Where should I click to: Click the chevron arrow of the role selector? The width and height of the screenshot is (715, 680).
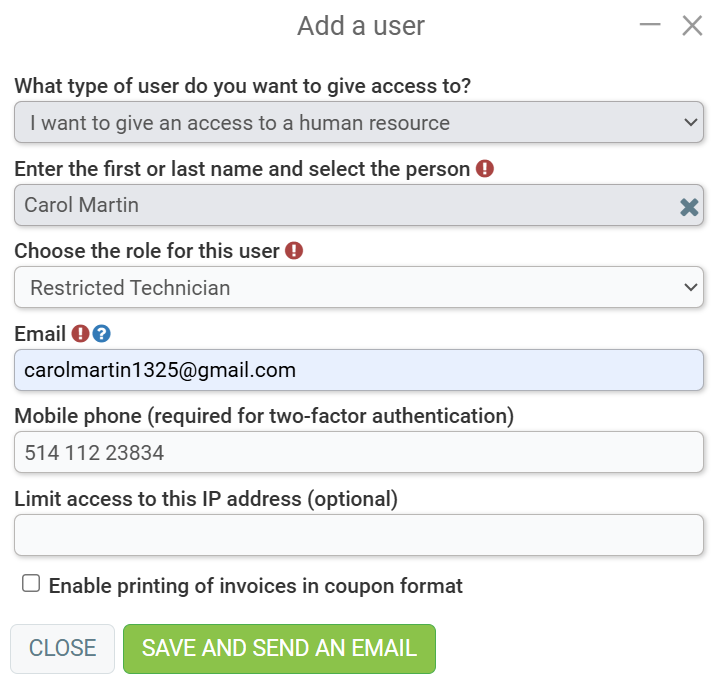coord(691,287)
